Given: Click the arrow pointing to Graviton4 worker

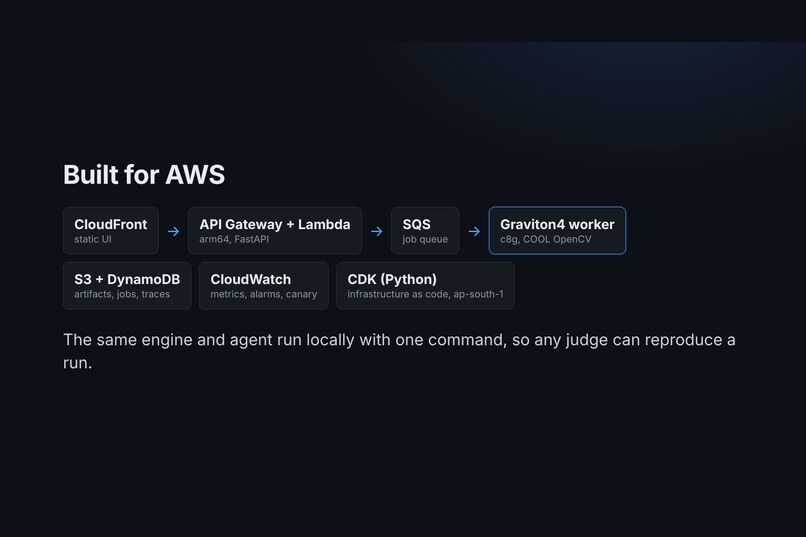Looking at the screenshot, I should [474, 231].
